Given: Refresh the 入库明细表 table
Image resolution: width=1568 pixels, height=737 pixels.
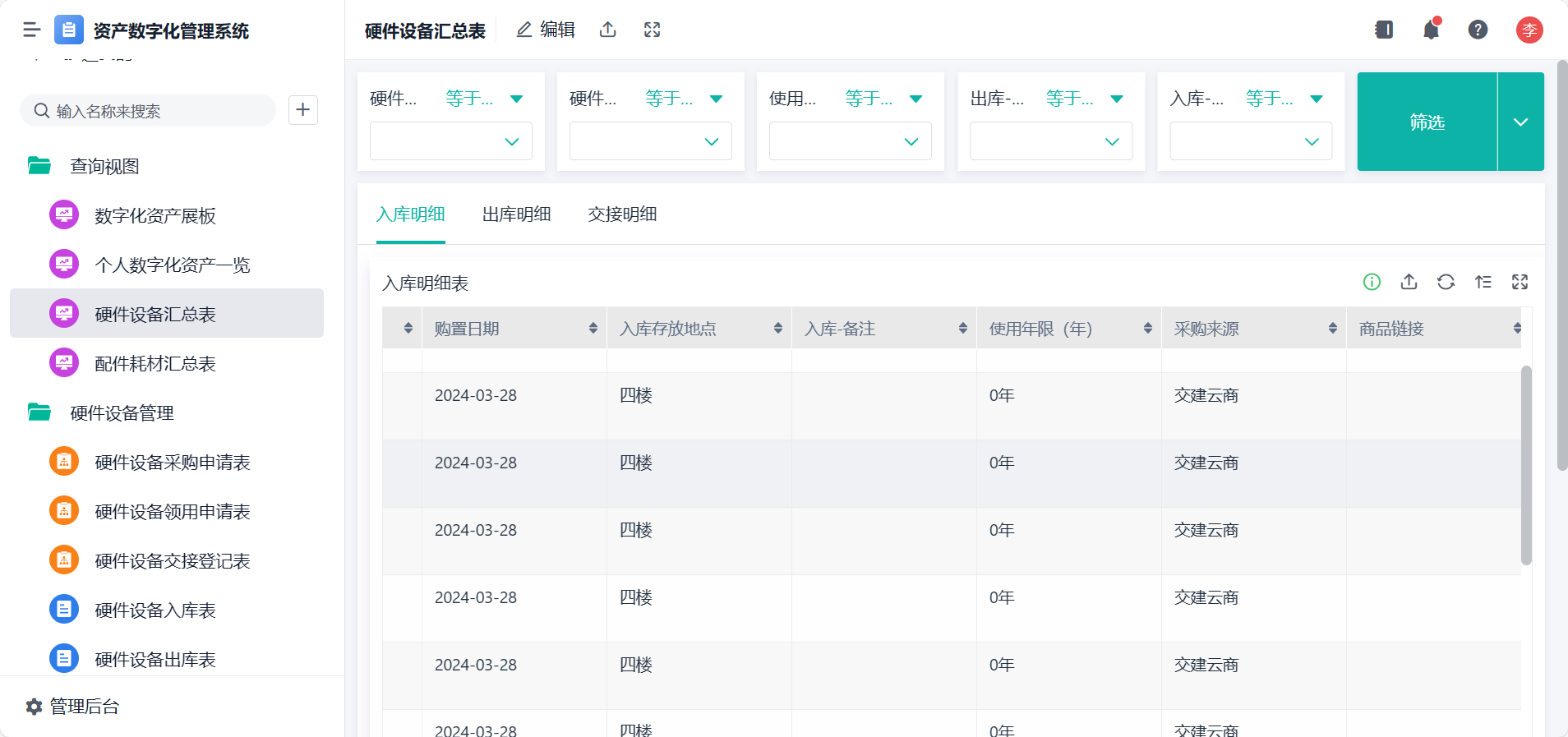Looking at the screenshot, I should coord(1446,283).
